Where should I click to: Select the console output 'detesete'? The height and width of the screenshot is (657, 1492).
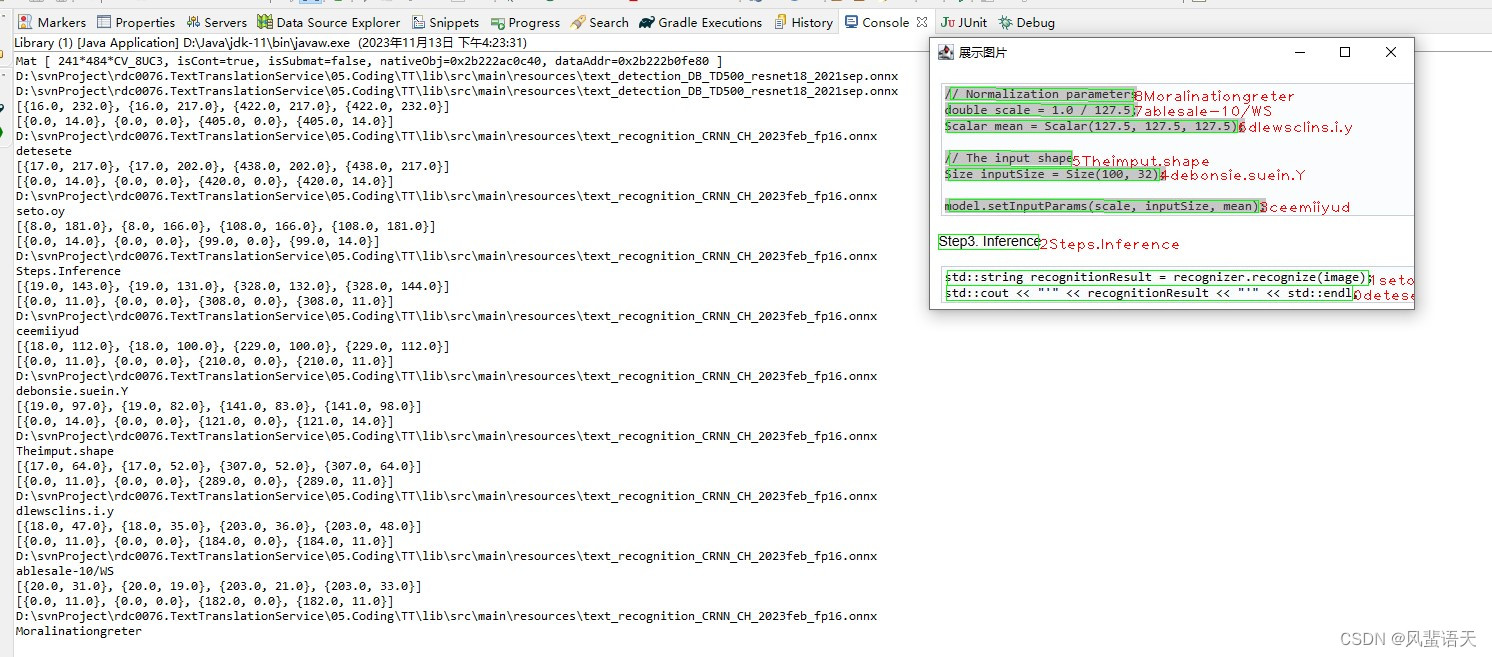[44, 151]
